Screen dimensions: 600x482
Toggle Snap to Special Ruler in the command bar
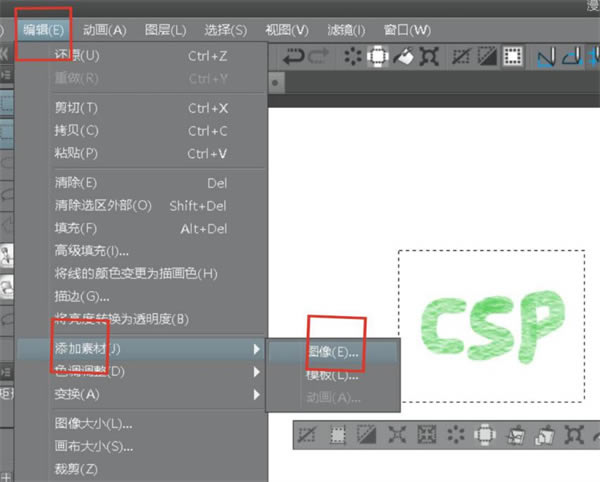click(x=572, y=57)
